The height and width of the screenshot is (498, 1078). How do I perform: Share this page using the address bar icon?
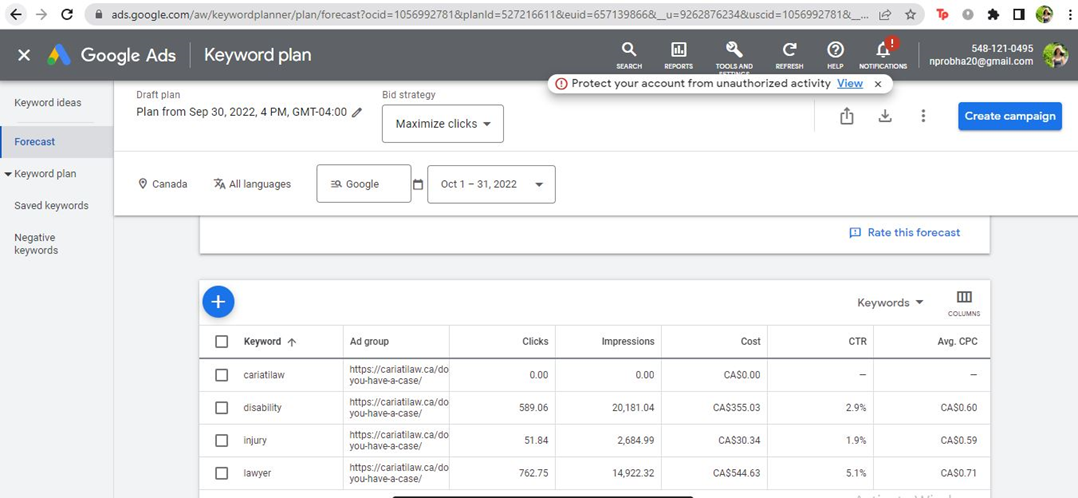[886, 14]
